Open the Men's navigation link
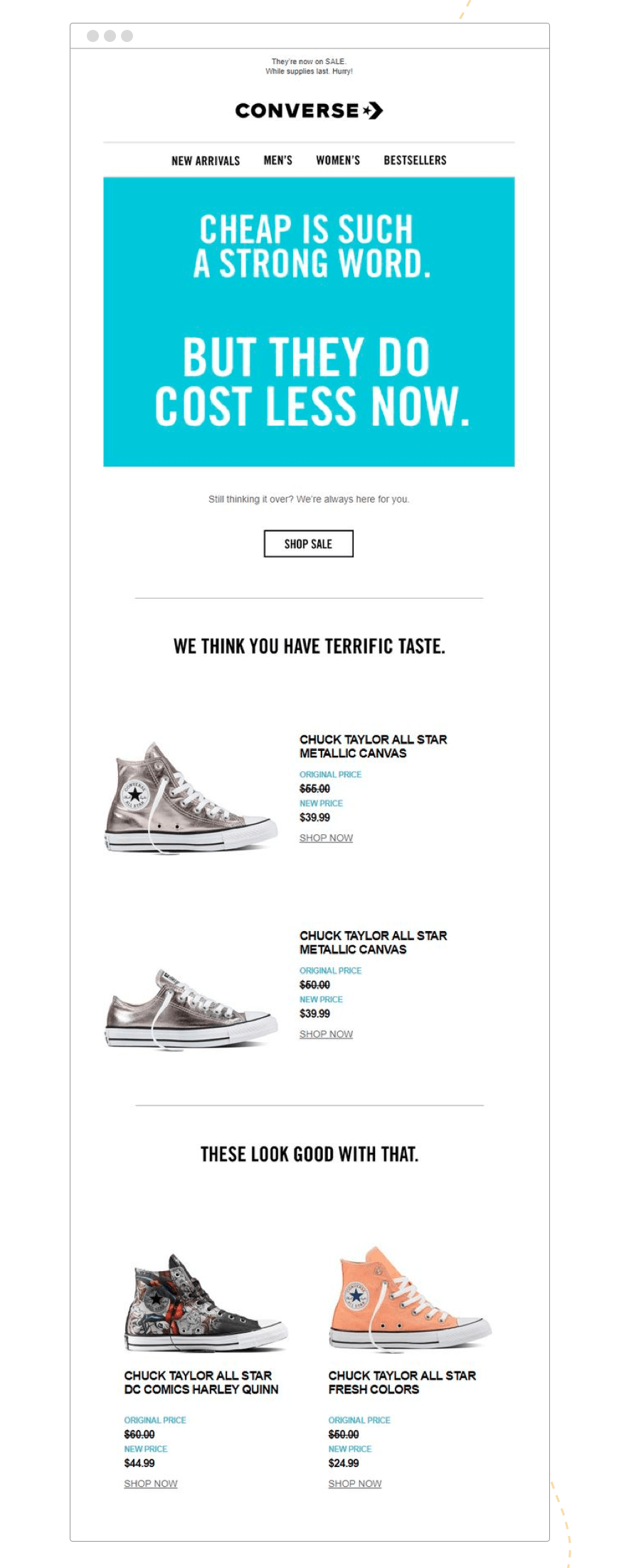This screenshot has width=619, height=1568. (x=278, y=160)
